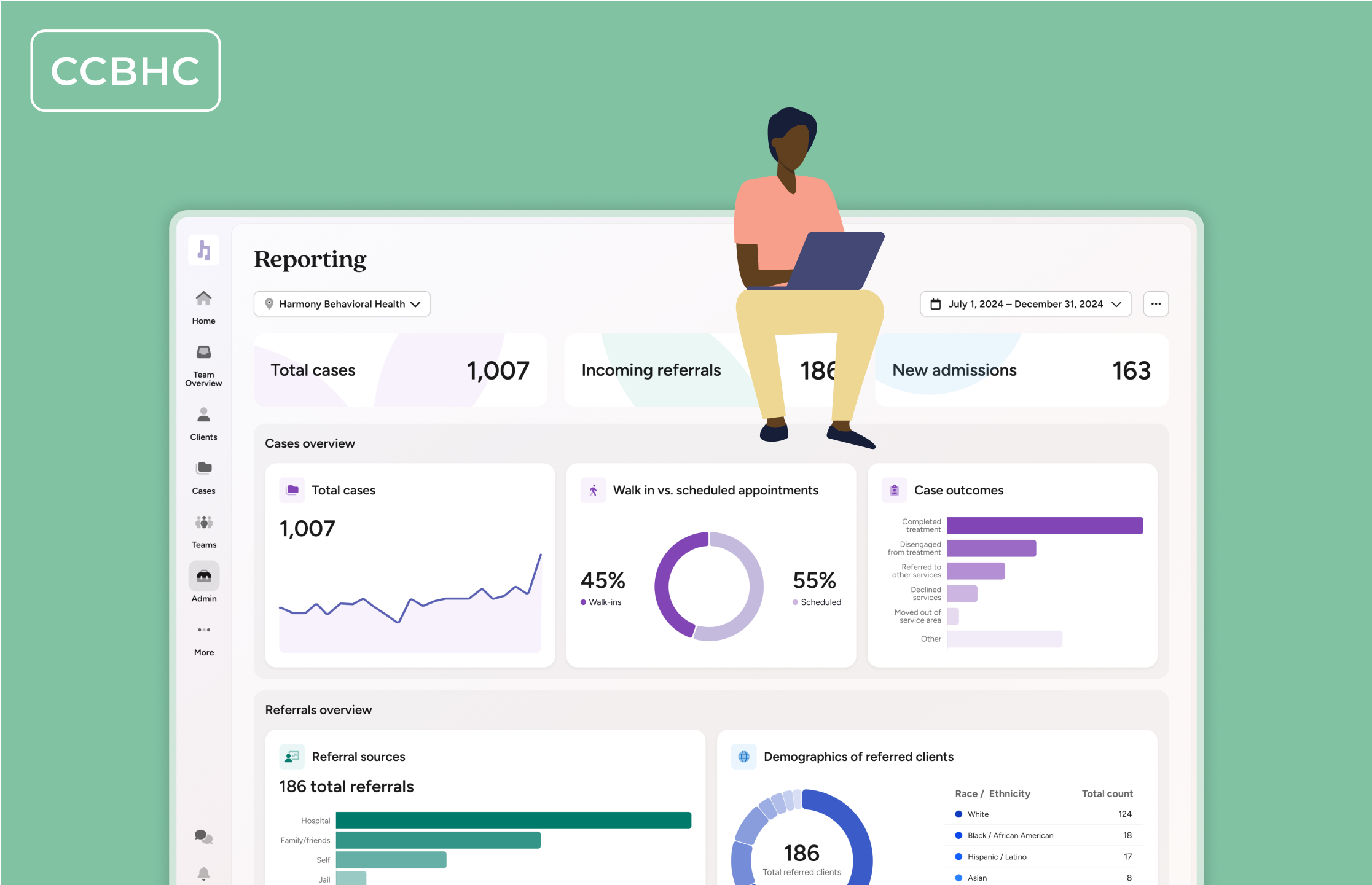Select the Total cases 1,007 summary card
Screen dimensions: 1372x885
click(400, 370)
